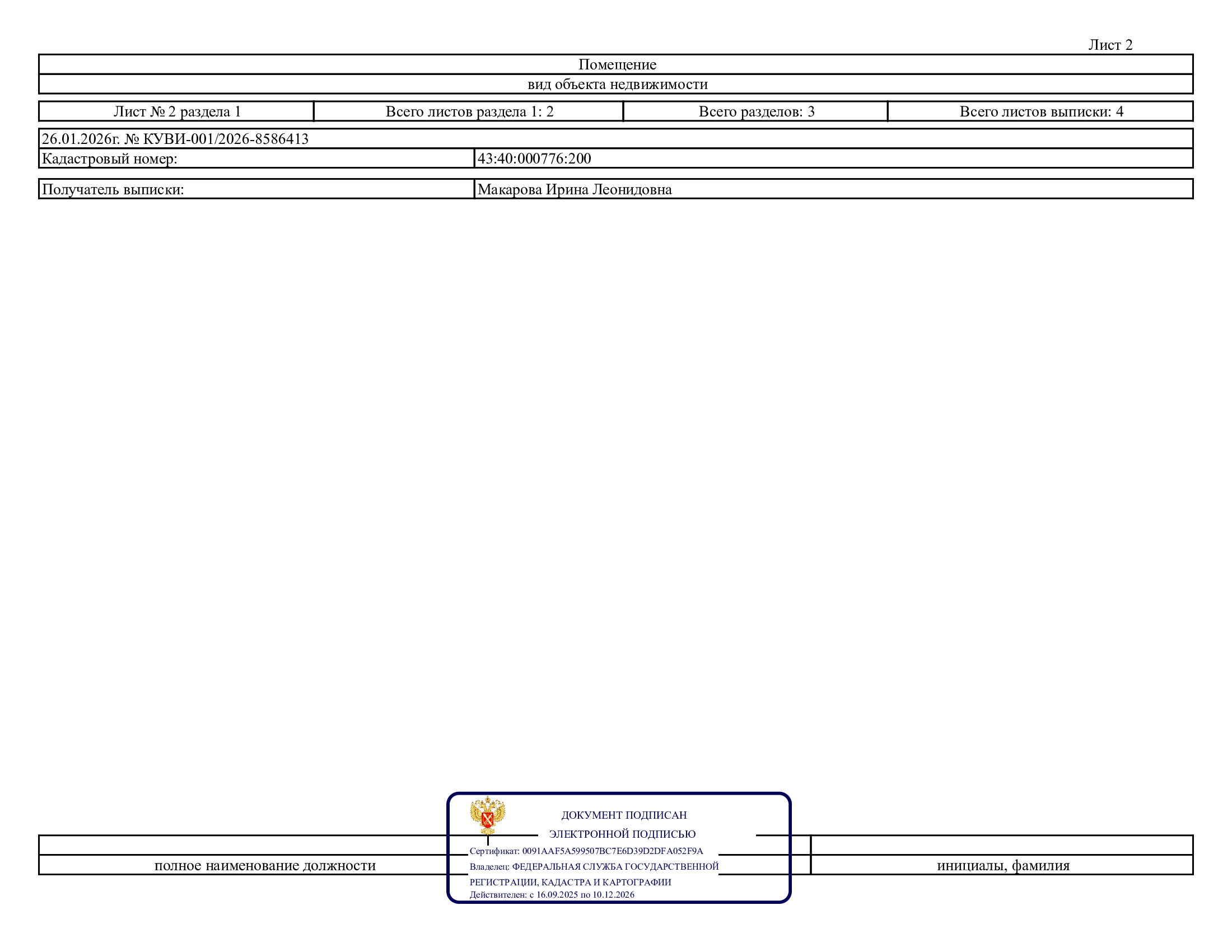1232x952 pixels.
Task: Click the 'Помещение' heading cell
Action: (x=617, y=64)
